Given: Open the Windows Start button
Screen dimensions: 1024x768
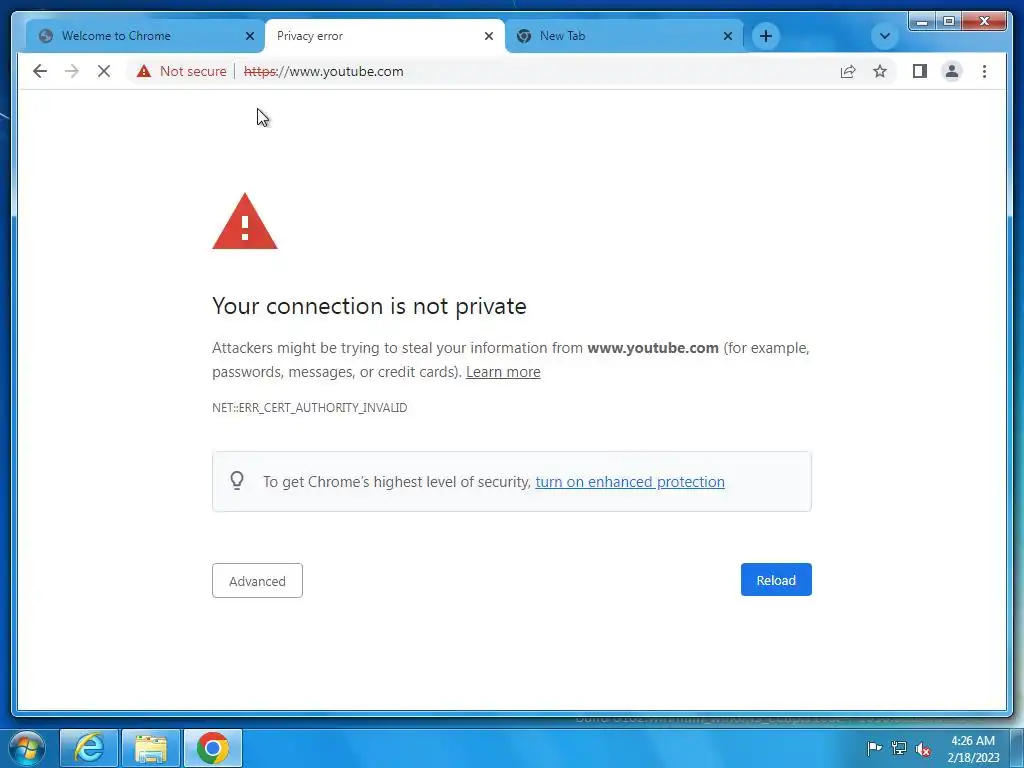Looking at the screenshot, I should point(27,748).
